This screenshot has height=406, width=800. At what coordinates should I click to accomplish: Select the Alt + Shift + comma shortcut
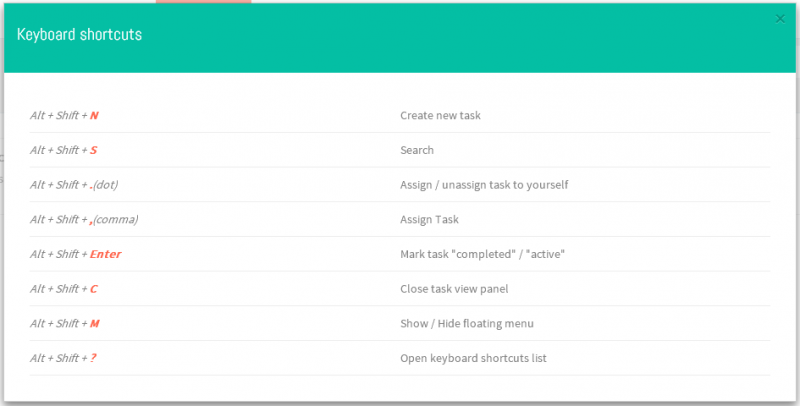tap(84, 219)
